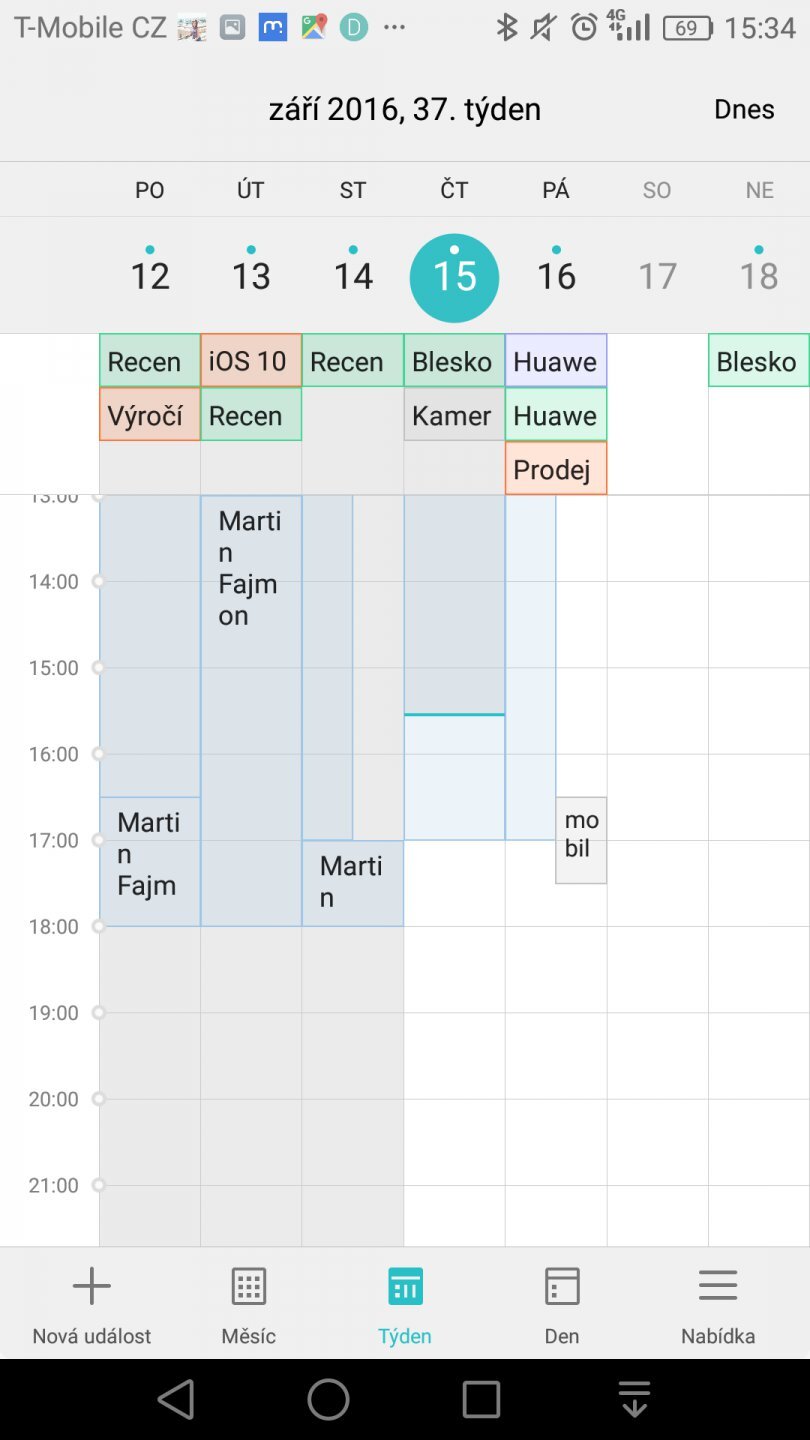
Task: Open the mobil event on Friday
Action: 581,840
